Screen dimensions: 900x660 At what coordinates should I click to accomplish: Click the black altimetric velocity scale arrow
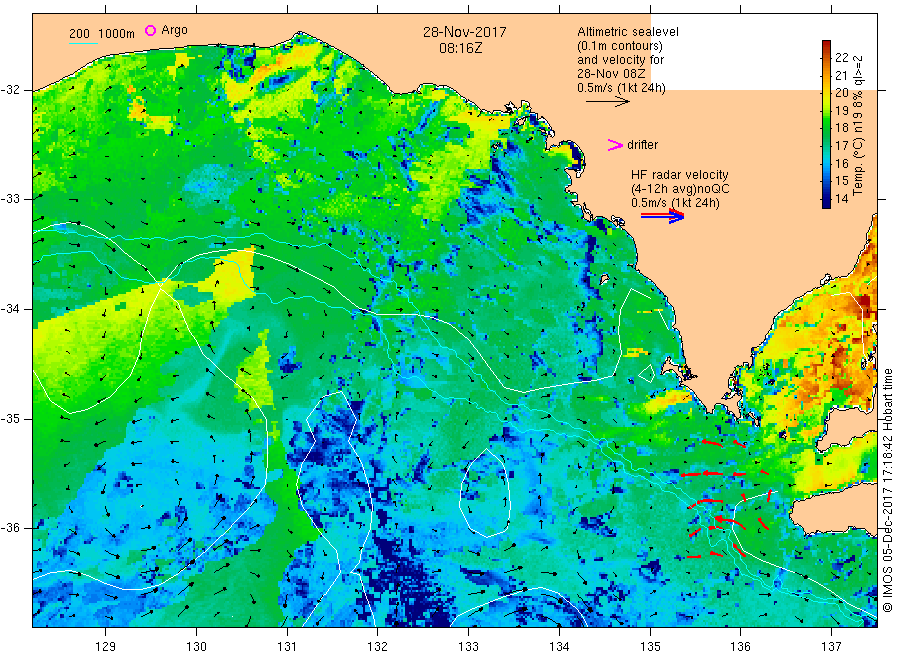(x=608, y=102)
